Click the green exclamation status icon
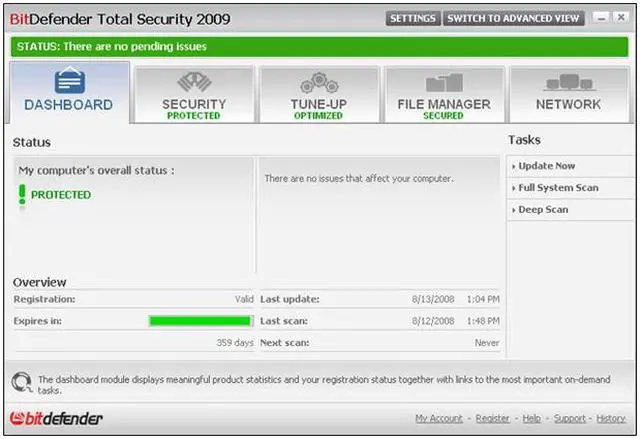The width and height of the screenshot is (640, 439). (22, 195)
